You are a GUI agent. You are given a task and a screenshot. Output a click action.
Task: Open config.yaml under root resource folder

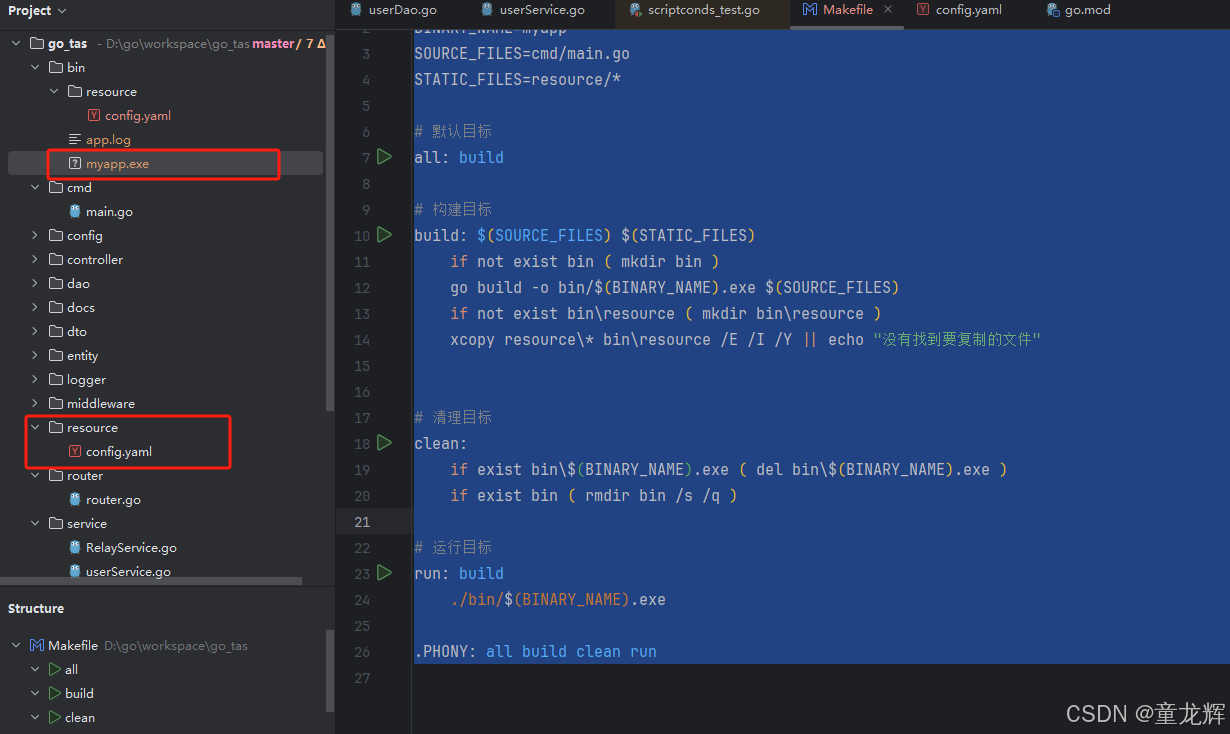tap(119, 452)
